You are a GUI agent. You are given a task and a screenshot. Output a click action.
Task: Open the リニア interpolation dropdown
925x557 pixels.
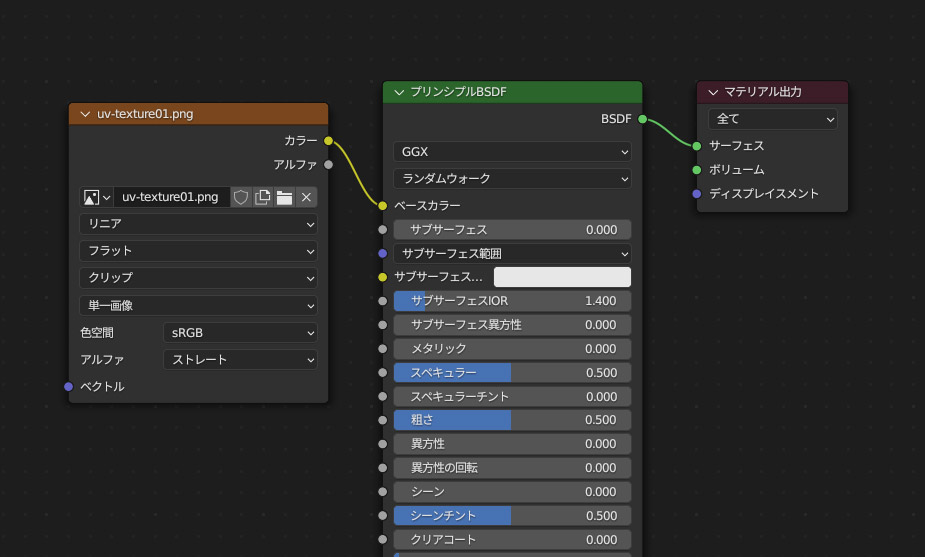(x=198, y=224)
